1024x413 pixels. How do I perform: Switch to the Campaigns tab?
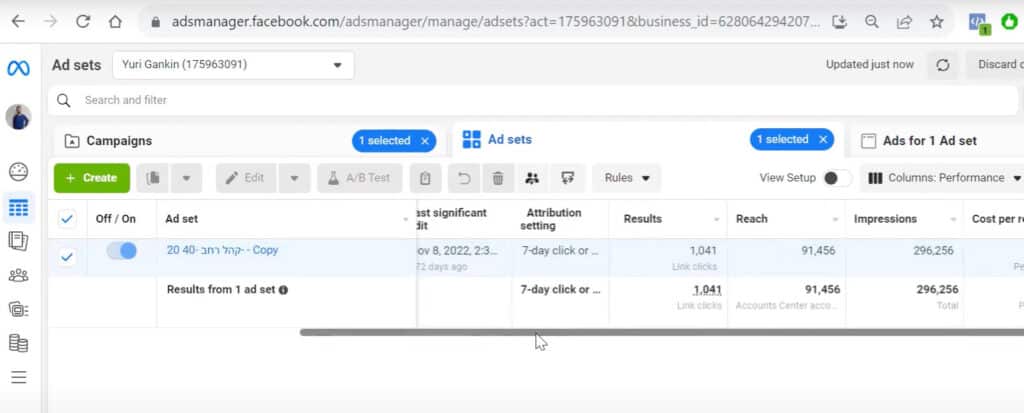[x=119, y=141]
